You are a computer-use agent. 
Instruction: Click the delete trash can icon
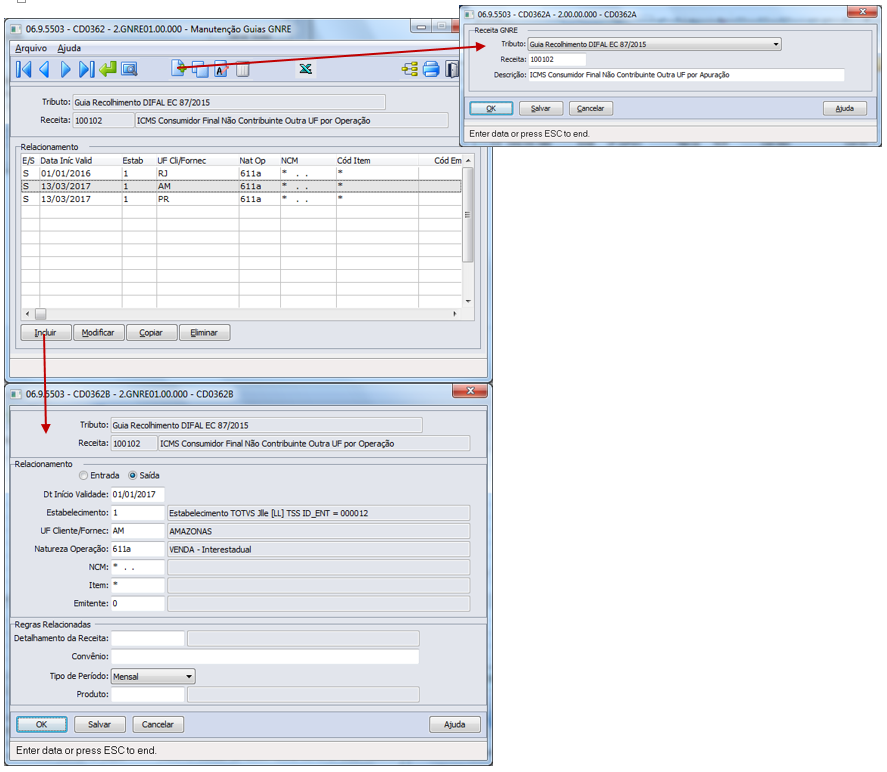click(x=242, y=70)
